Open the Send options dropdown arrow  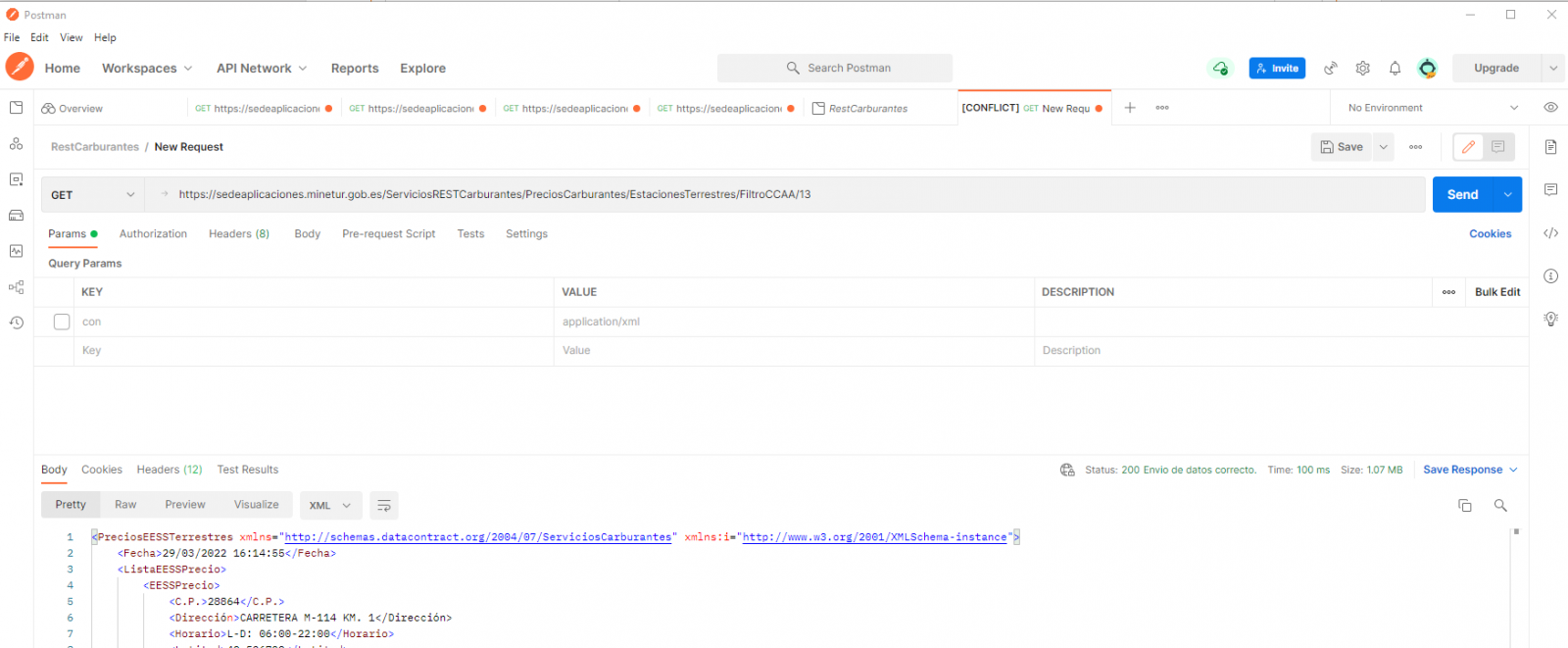pos(1507,195)
